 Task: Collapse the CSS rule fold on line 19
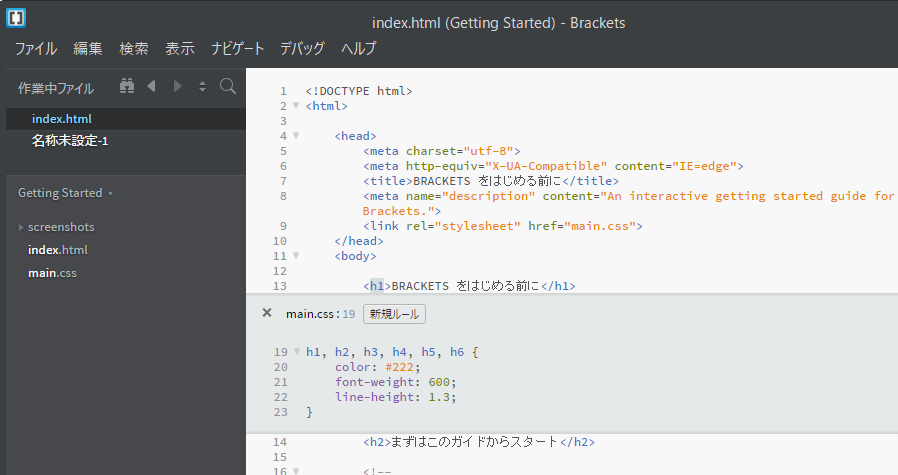pyautogui.click(x=296, y=352)
